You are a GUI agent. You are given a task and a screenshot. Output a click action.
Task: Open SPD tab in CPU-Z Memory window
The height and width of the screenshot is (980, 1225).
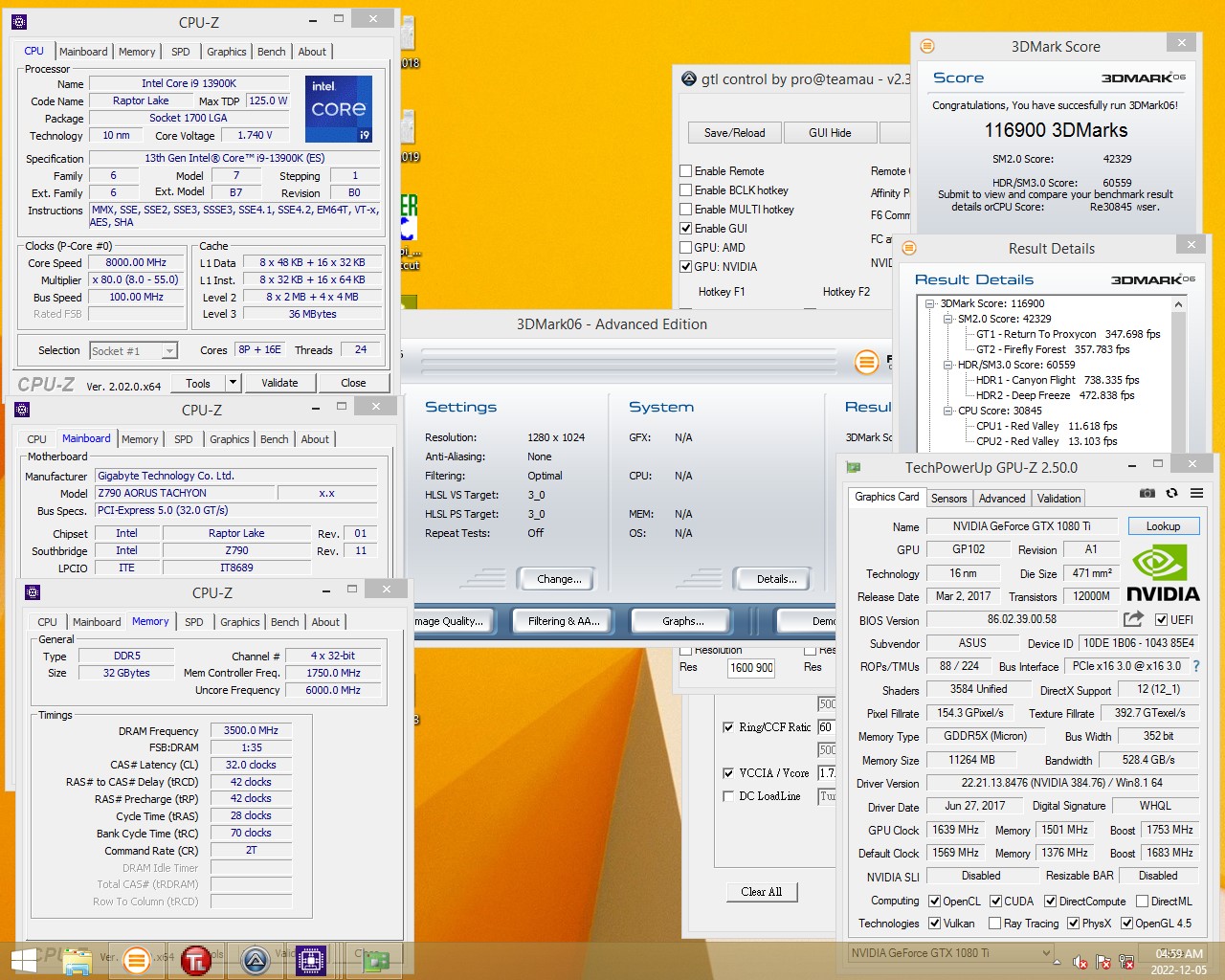[x=194, y=622]
